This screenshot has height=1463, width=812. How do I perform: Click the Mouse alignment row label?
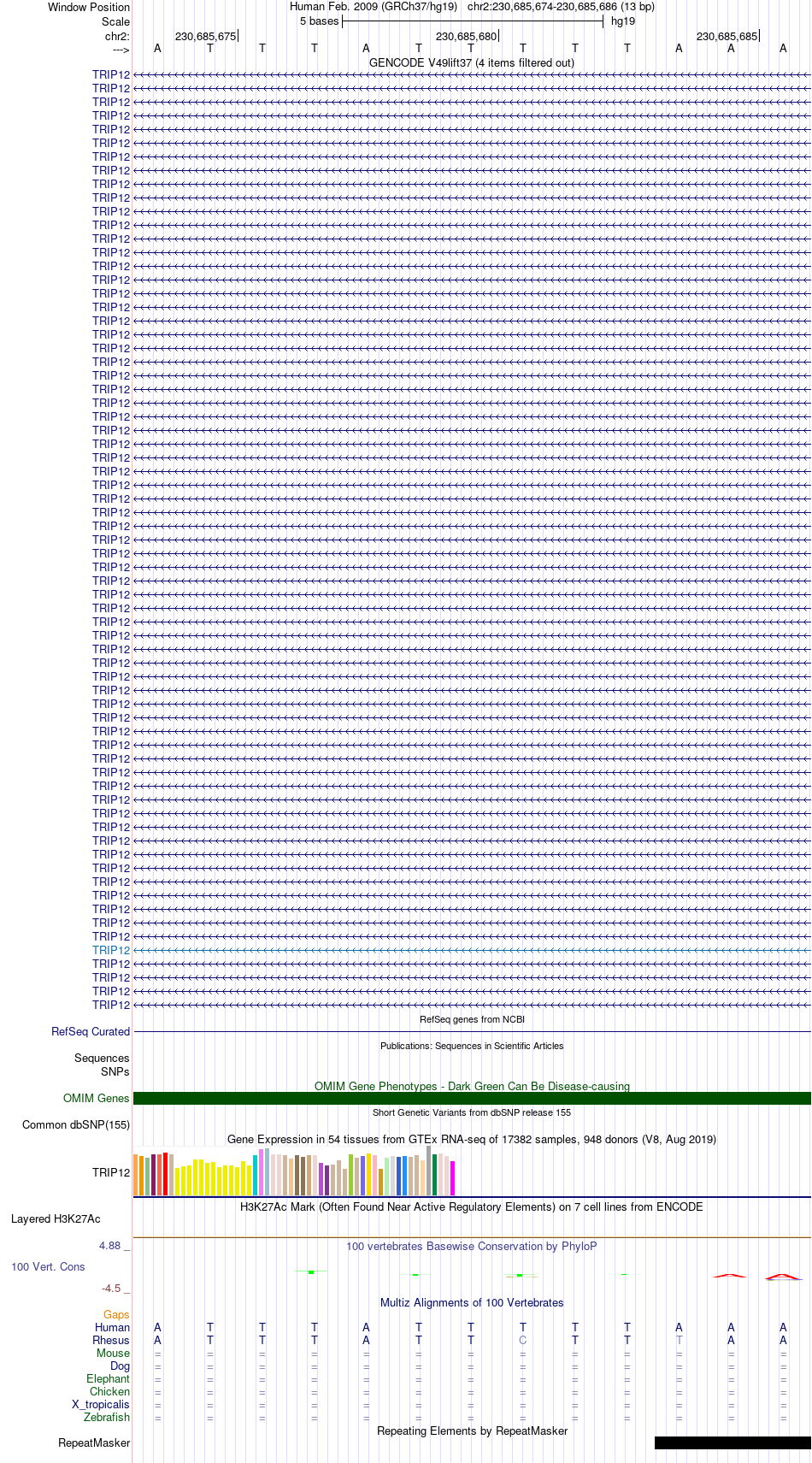click(x=113, y=1353)
